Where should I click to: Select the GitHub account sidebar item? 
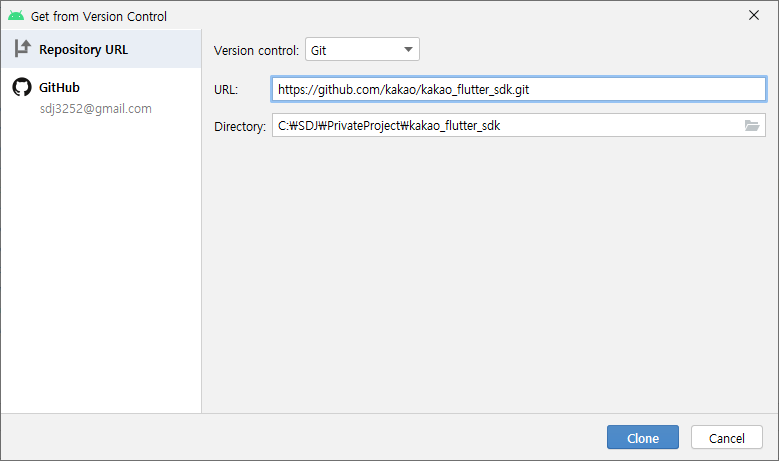pyautogui.click(x=101, y=97)
